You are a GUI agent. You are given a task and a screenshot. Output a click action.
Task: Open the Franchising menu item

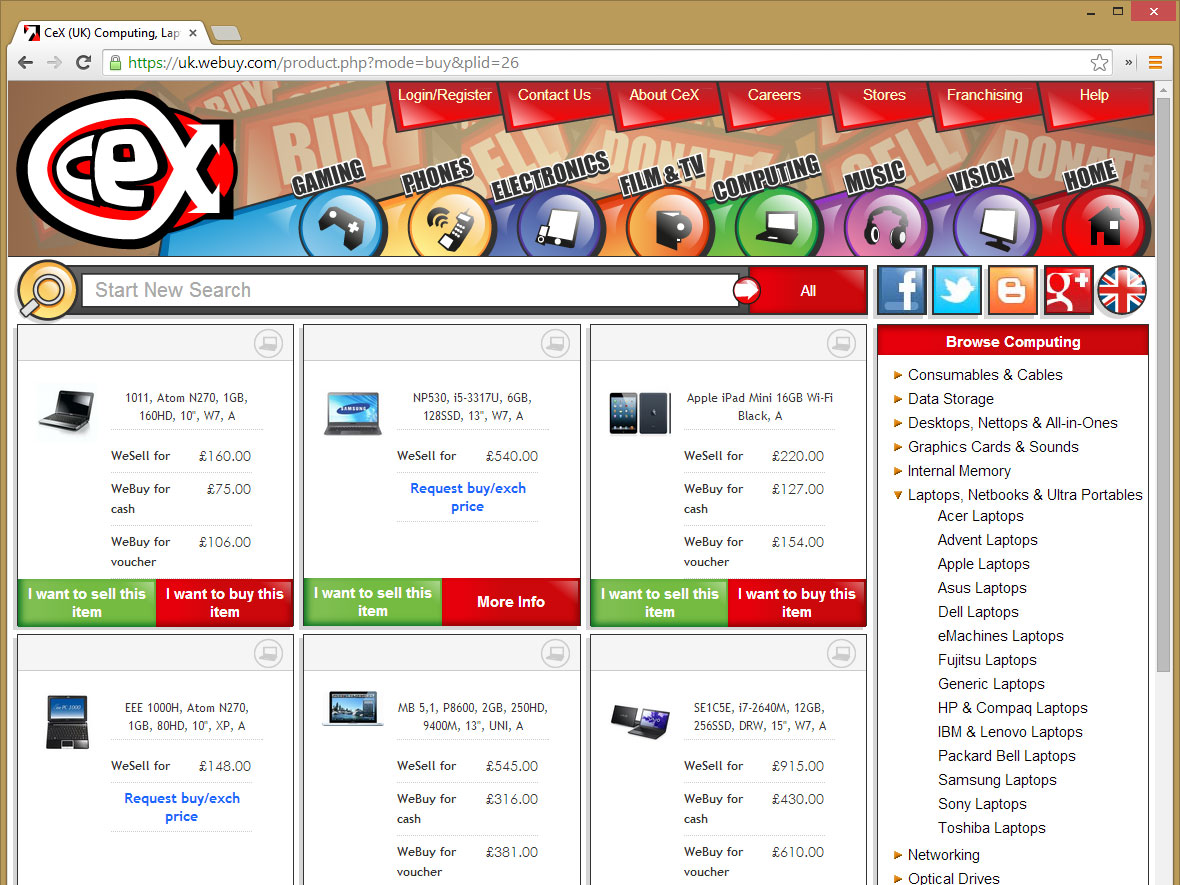tap(984, 96)
